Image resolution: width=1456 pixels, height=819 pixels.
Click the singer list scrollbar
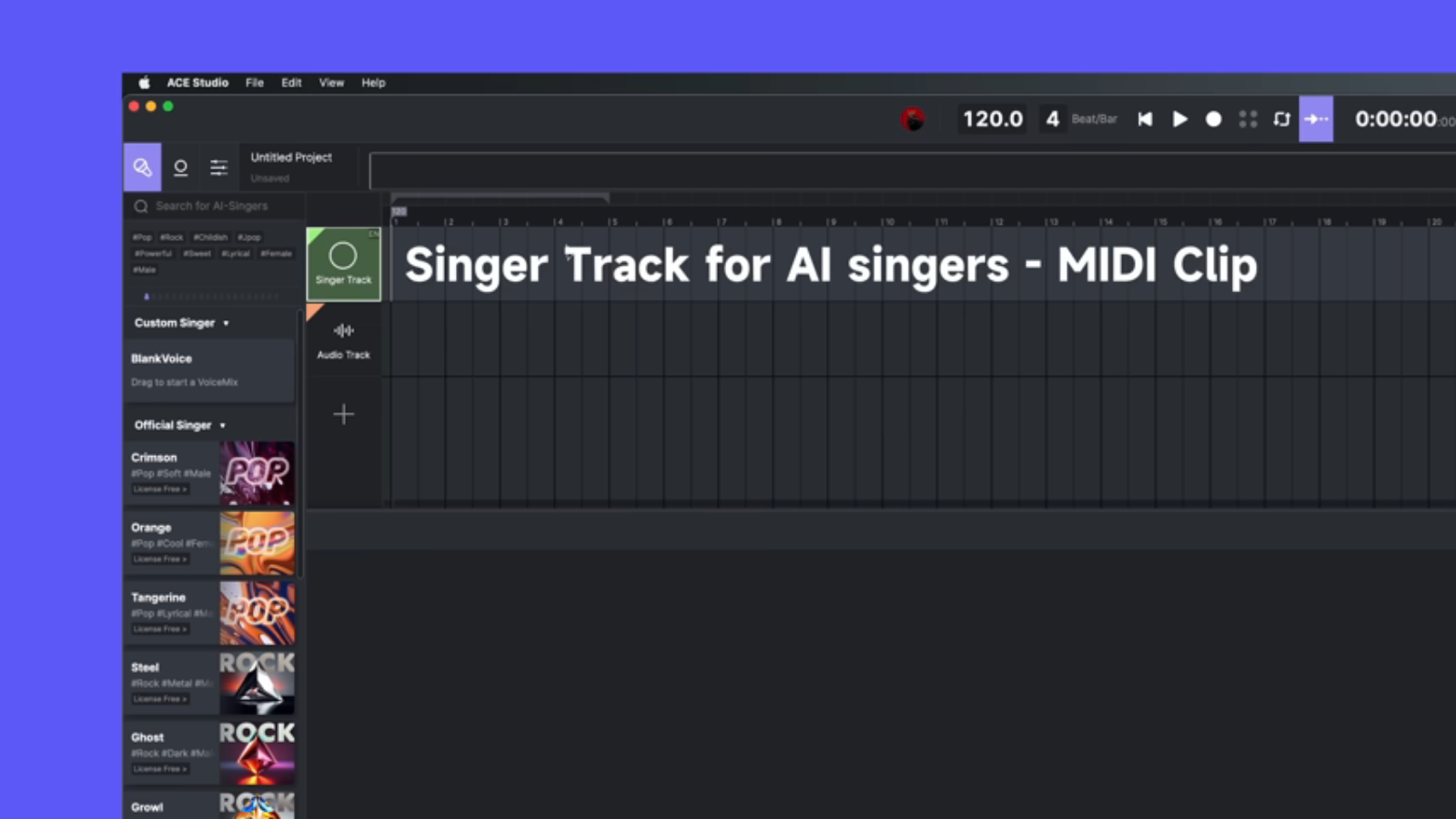pos(299,446)
